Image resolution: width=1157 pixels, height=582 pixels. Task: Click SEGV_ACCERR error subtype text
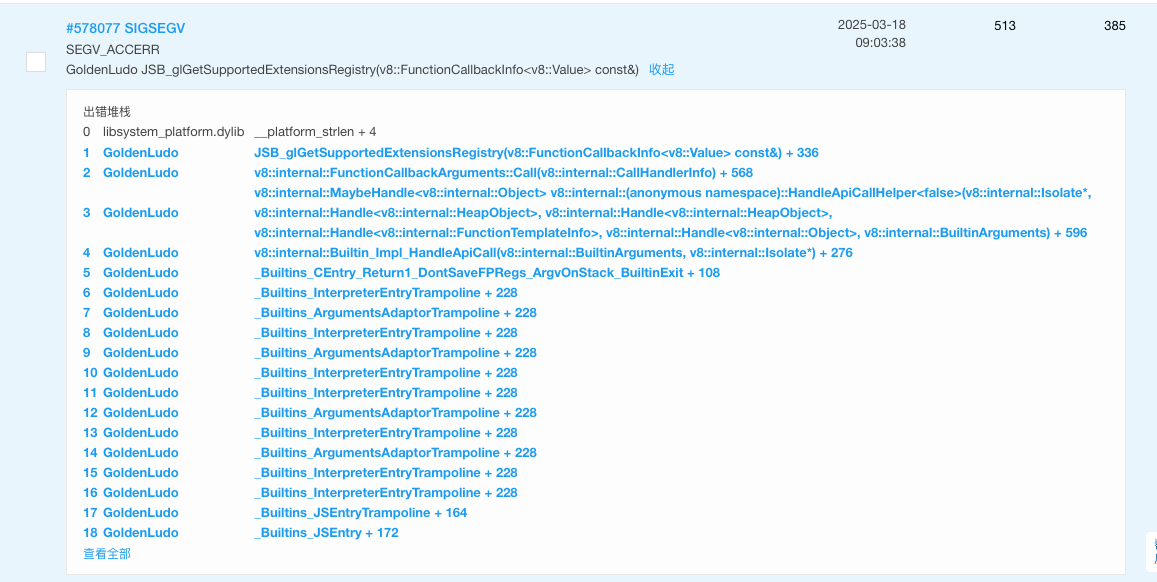tap(113, 49)
